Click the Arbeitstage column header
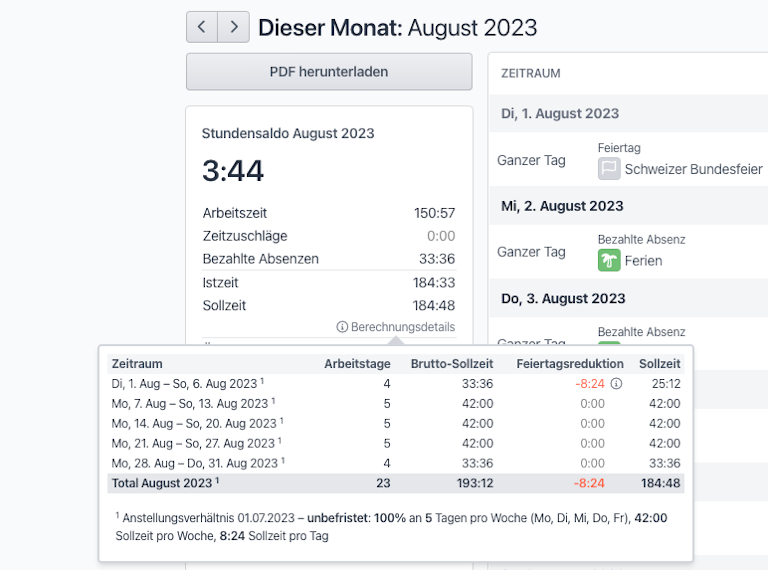Screen dimensions: 768x570 [x=357, y=364]
